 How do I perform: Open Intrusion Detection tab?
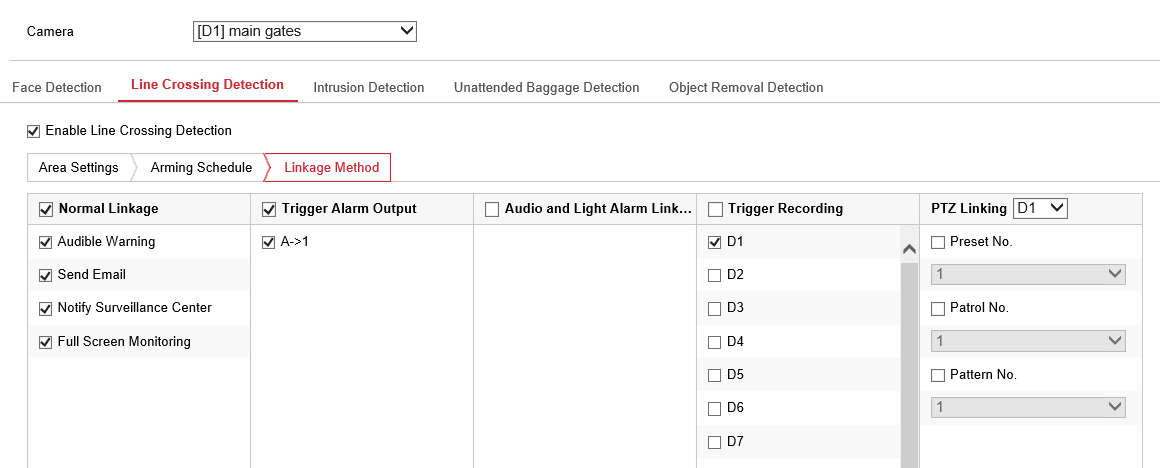(x=368, y=87)
